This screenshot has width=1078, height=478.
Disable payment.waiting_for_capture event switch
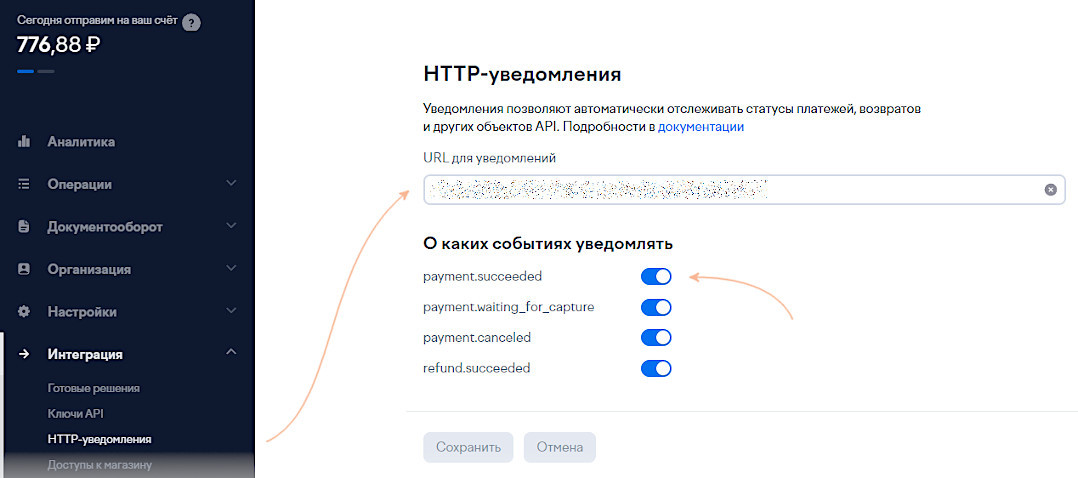coord(656,307)
